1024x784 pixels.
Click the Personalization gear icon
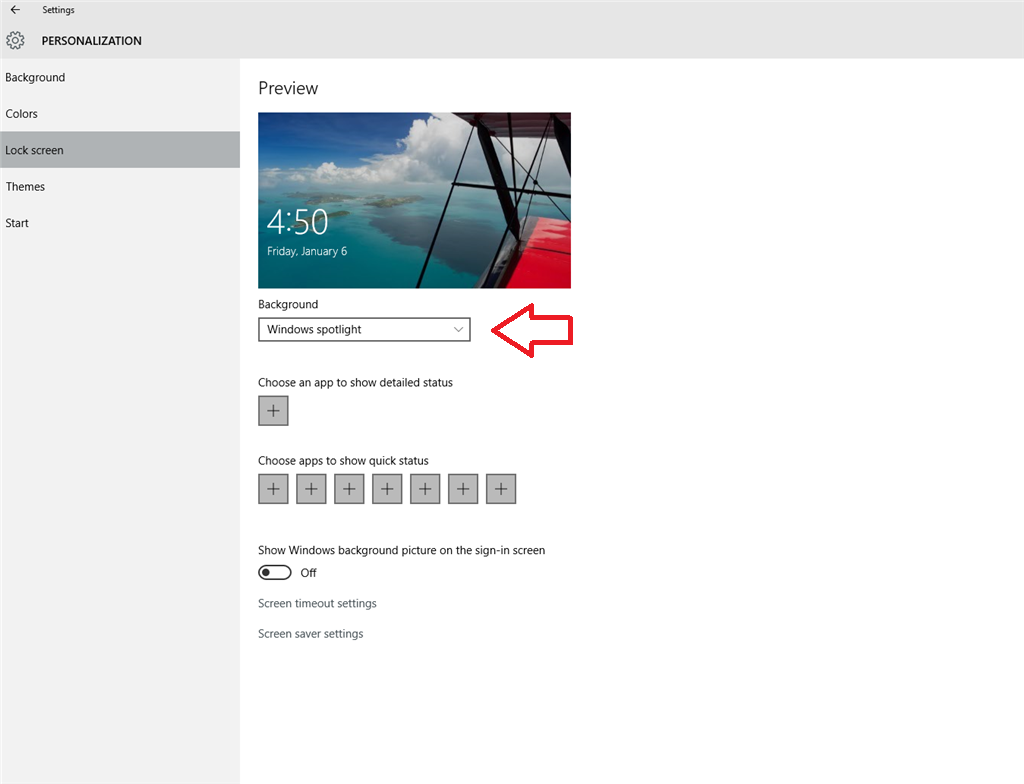pyautogui.click(x=15, y=41)
